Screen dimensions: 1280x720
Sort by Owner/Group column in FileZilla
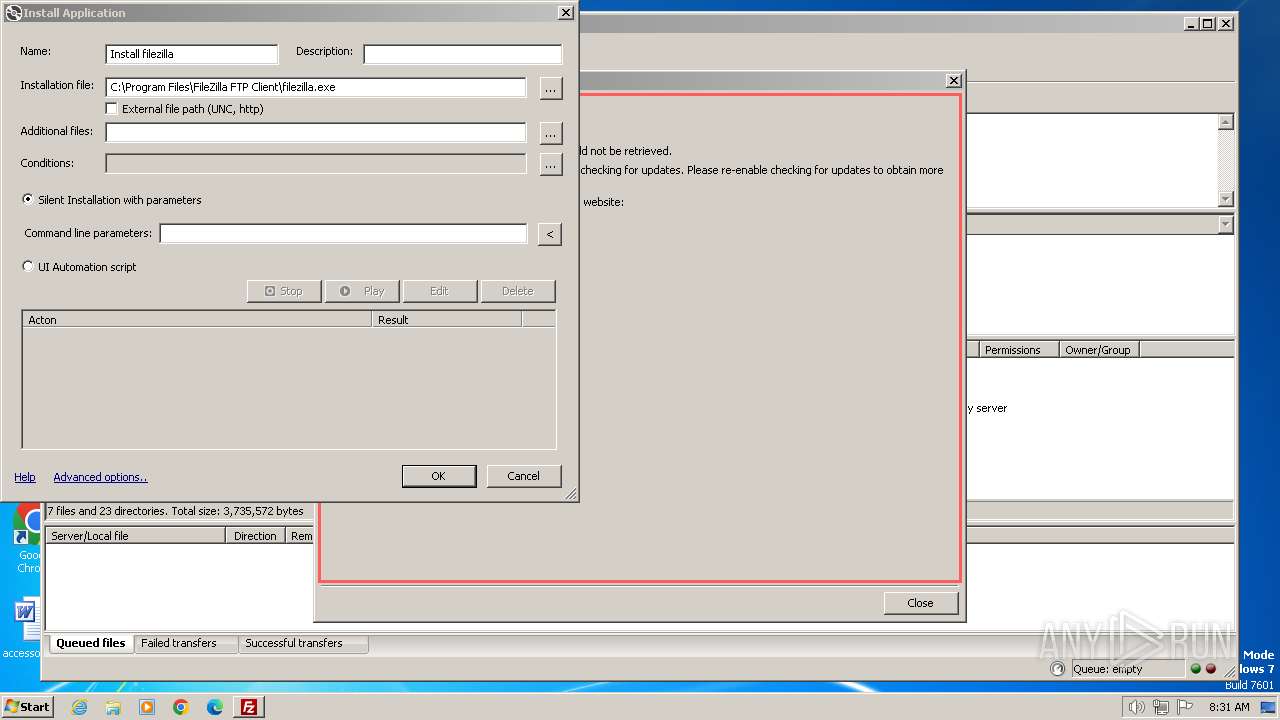coord(1099,350)
